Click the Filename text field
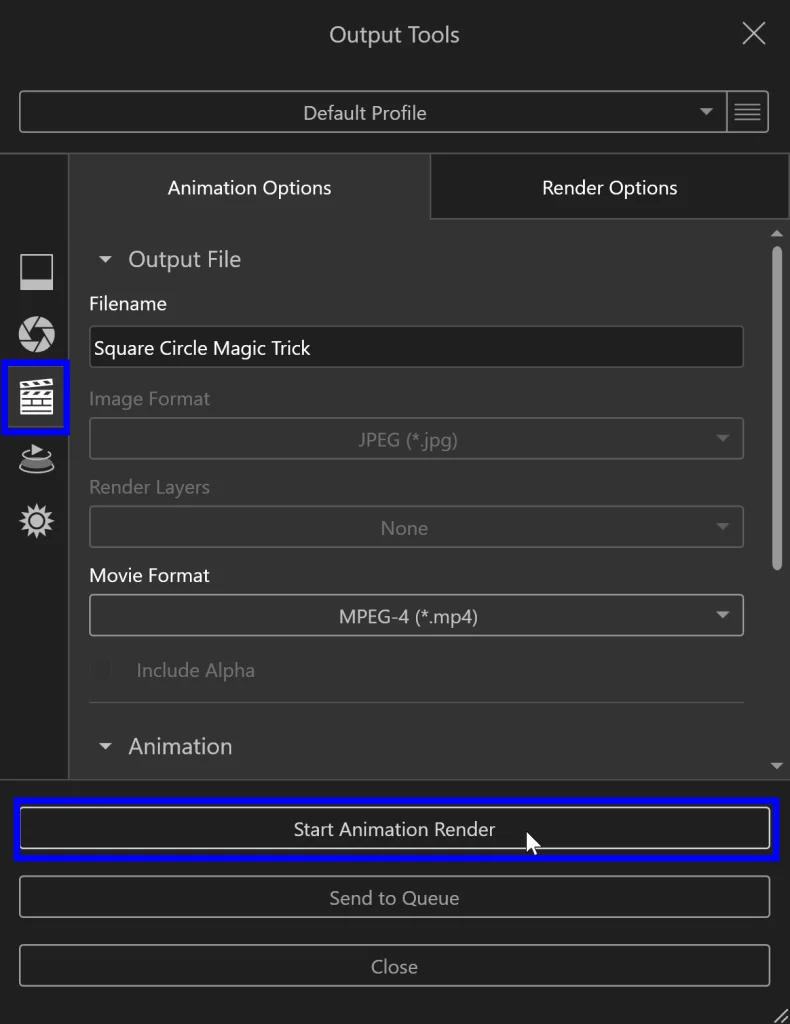 pyautogui.click(x=416, y=348)
